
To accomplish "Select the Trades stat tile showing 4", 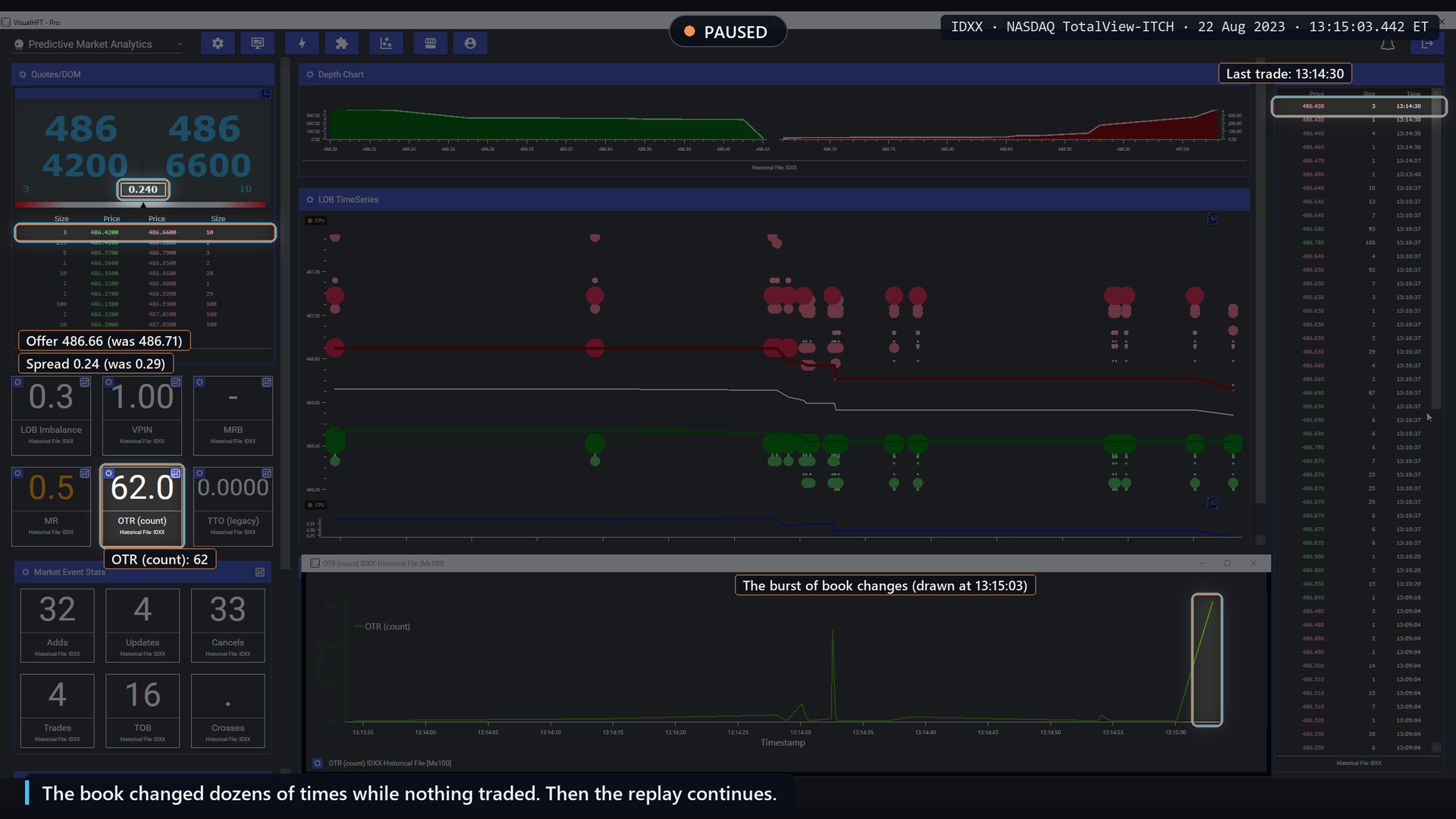I will 58,711.
